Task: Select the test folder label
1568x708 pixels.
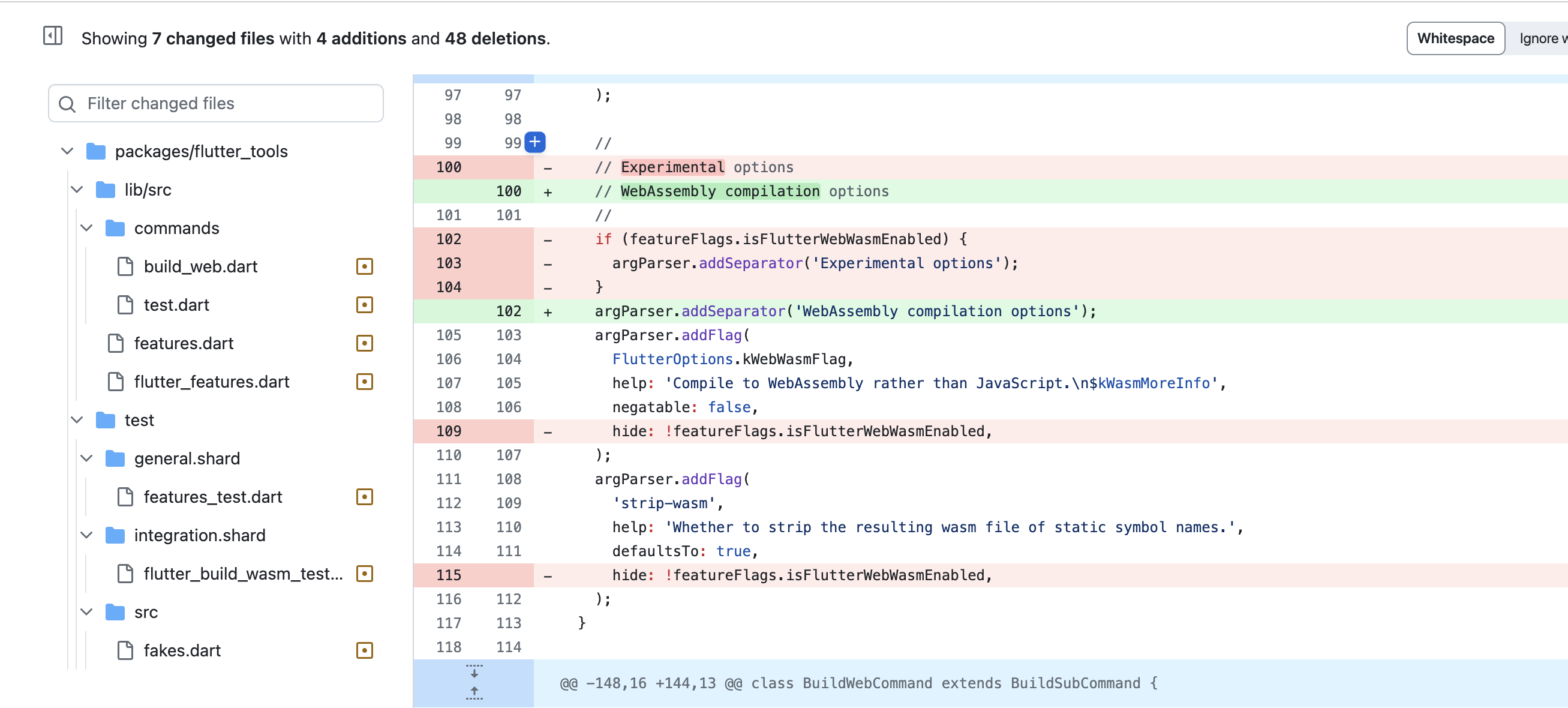Action: click(x=139, y=420)
